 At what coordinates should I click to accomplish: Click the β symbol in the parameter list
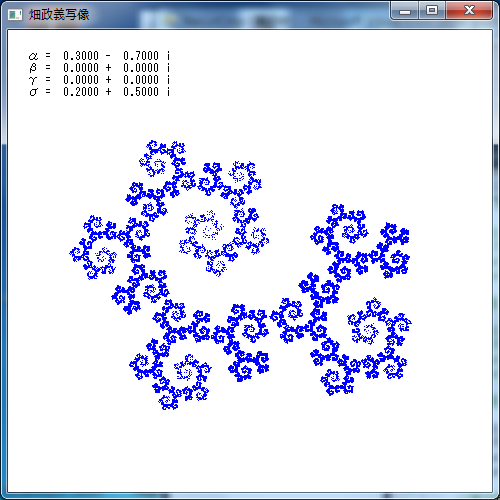[x=33, y=68]
